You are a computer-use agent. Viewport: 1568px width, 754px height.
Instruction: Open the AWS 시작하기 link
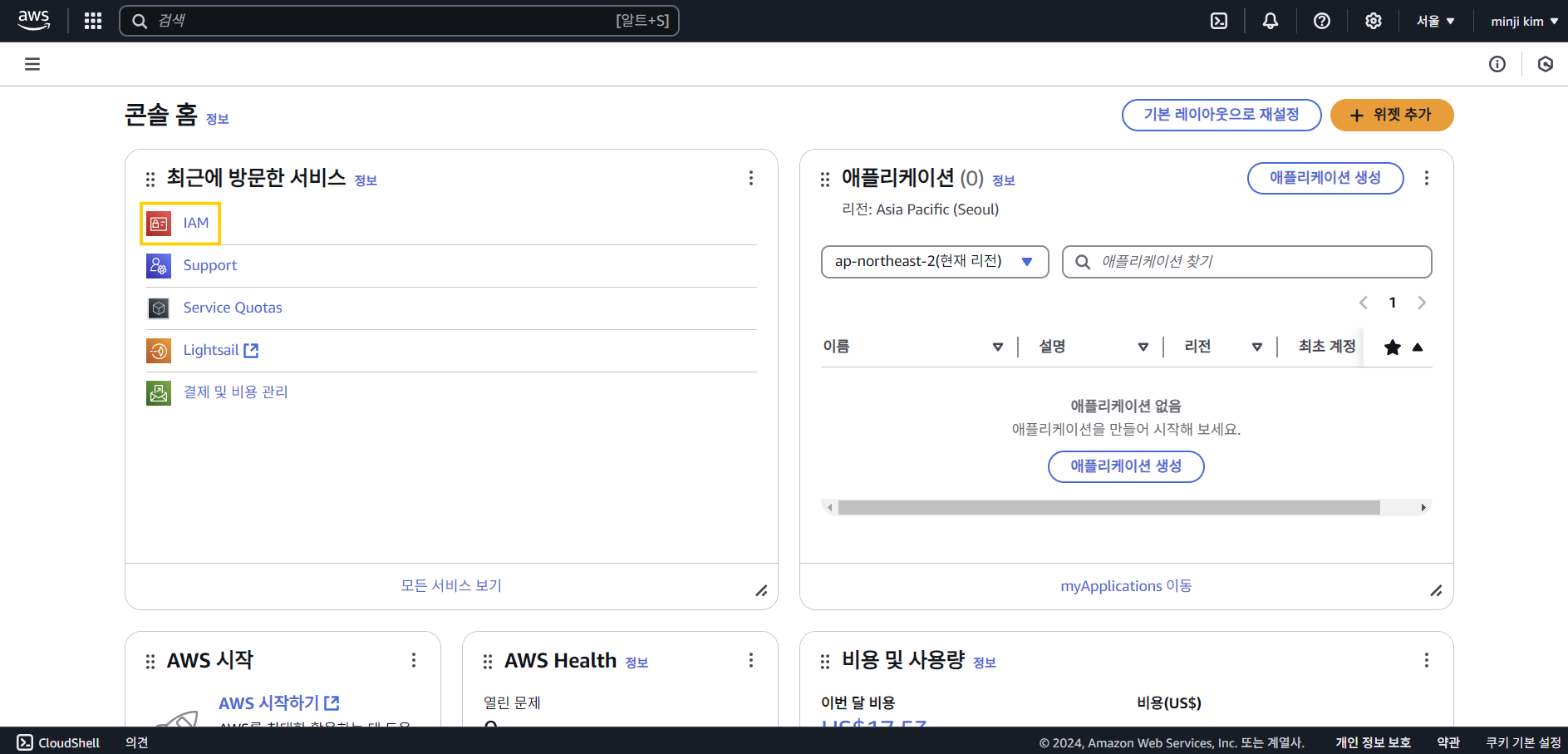click(279, 703)
